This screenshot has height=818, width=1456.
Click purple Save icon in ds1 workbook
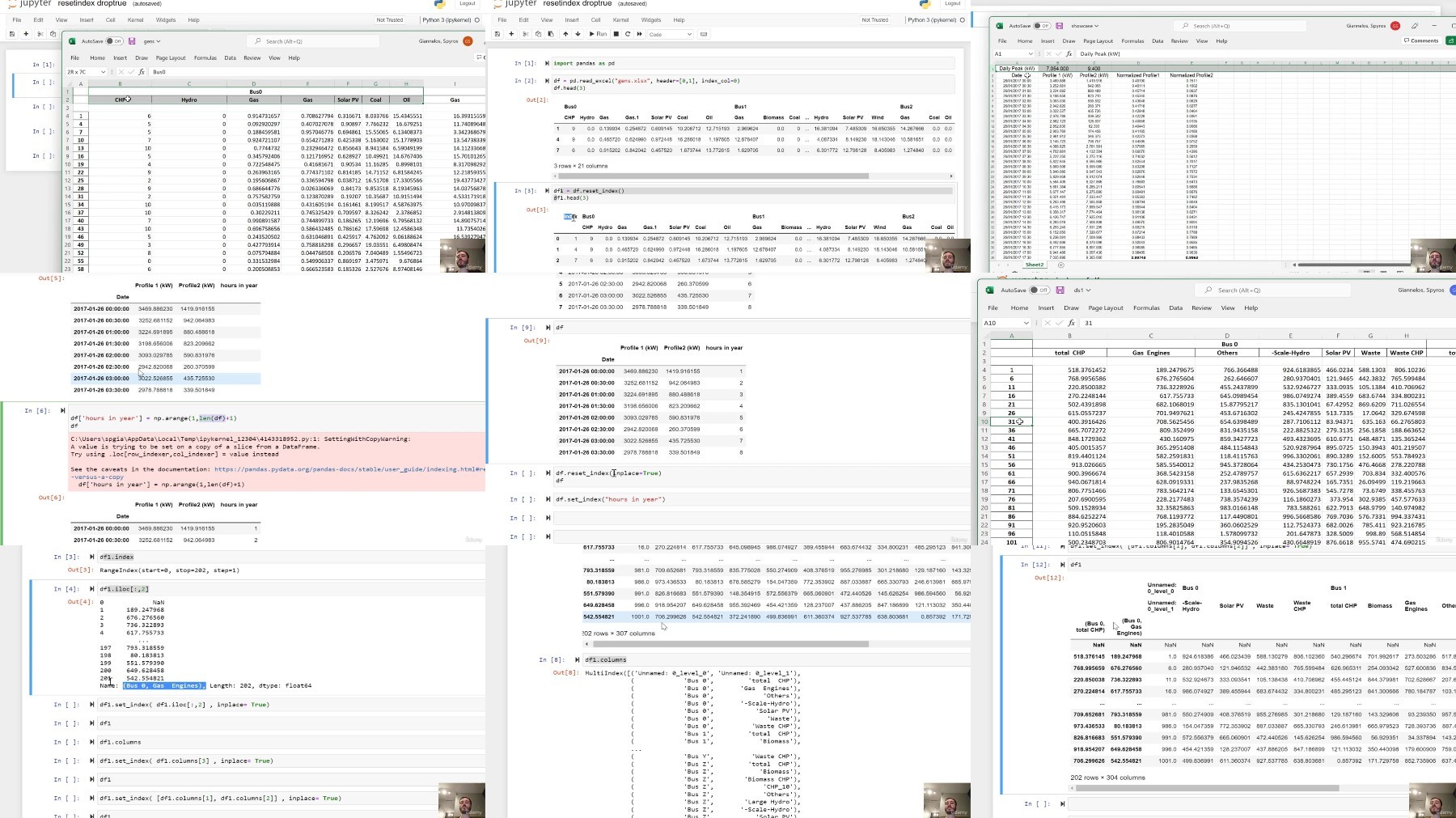(1060, 290)
